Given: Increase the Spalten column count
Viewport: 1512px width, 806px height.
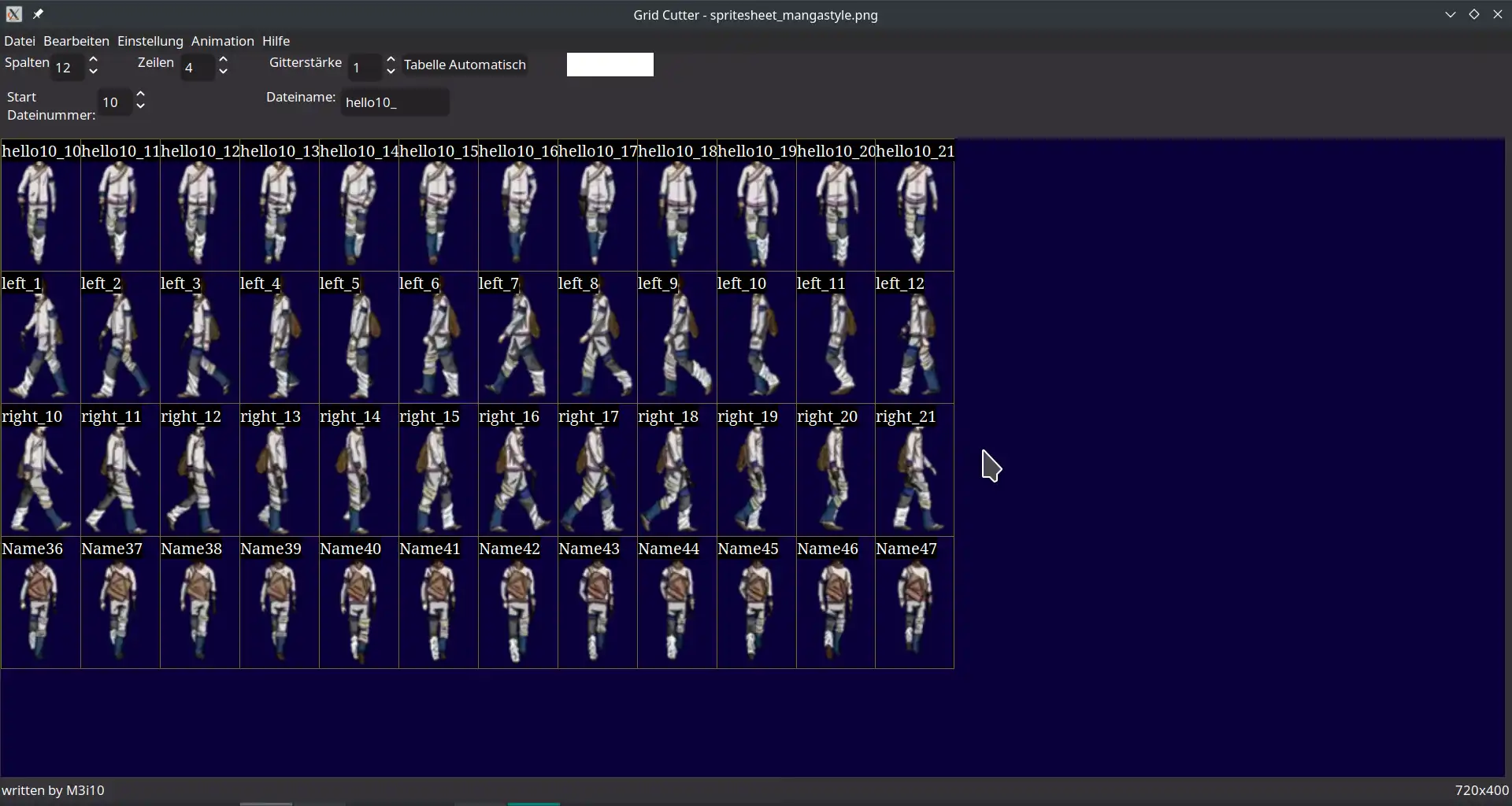Looking at the screenshot, I should 93,60.
